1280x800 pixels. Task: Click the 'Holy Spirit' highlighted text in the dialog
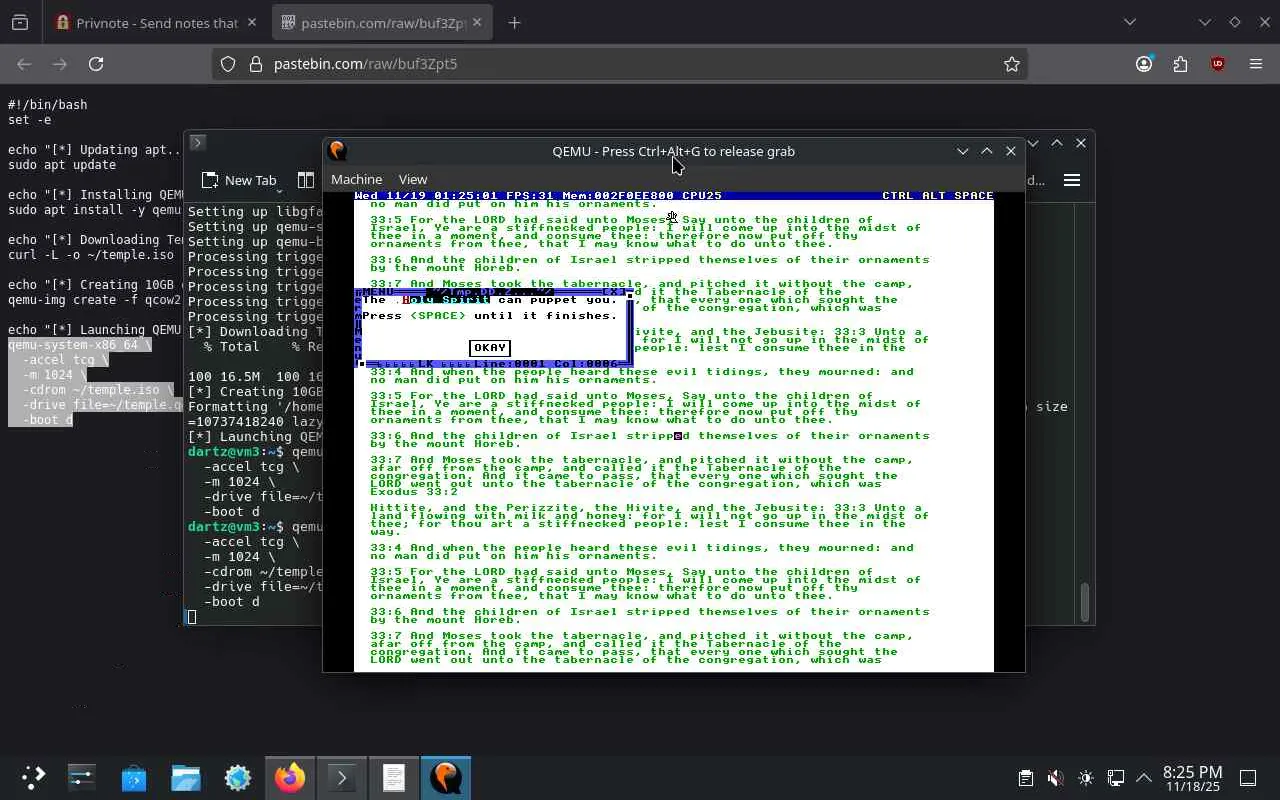[x=446, y=300]
